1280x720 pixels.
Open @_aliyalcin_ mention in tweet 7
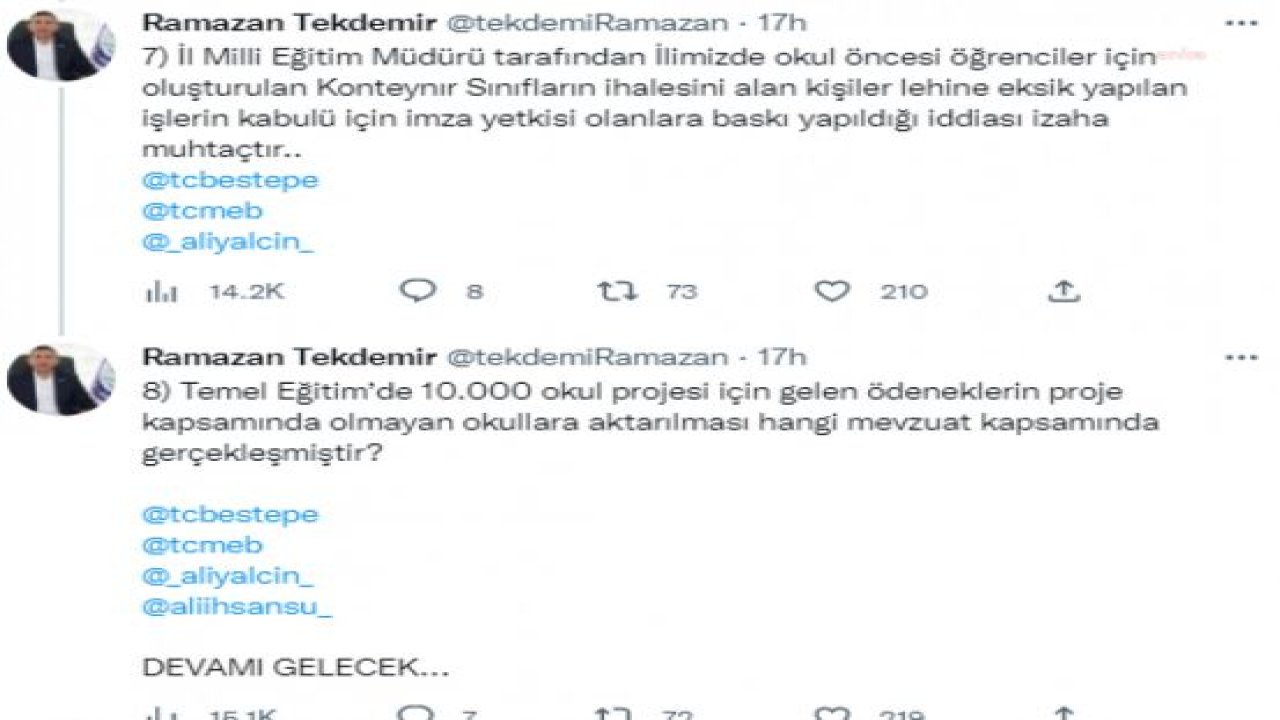[x=228, y=243]
